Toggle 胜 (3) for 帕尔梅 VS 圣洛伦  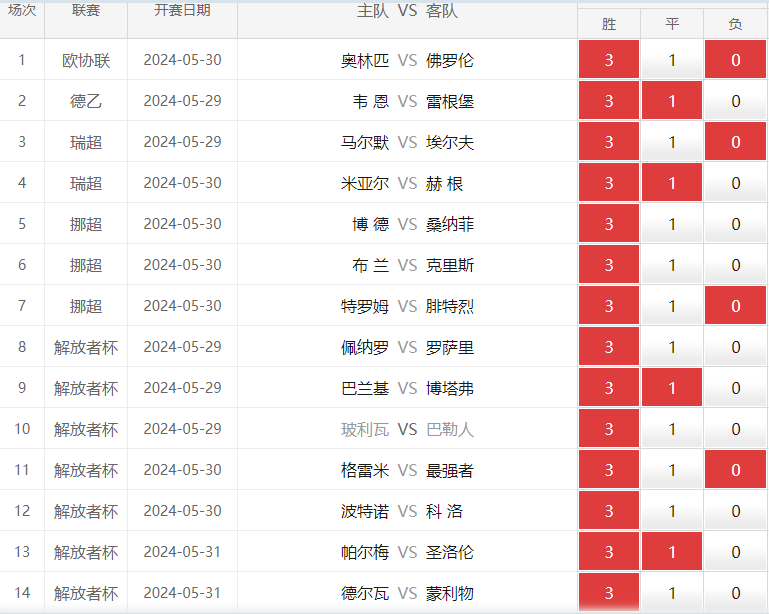609,552
